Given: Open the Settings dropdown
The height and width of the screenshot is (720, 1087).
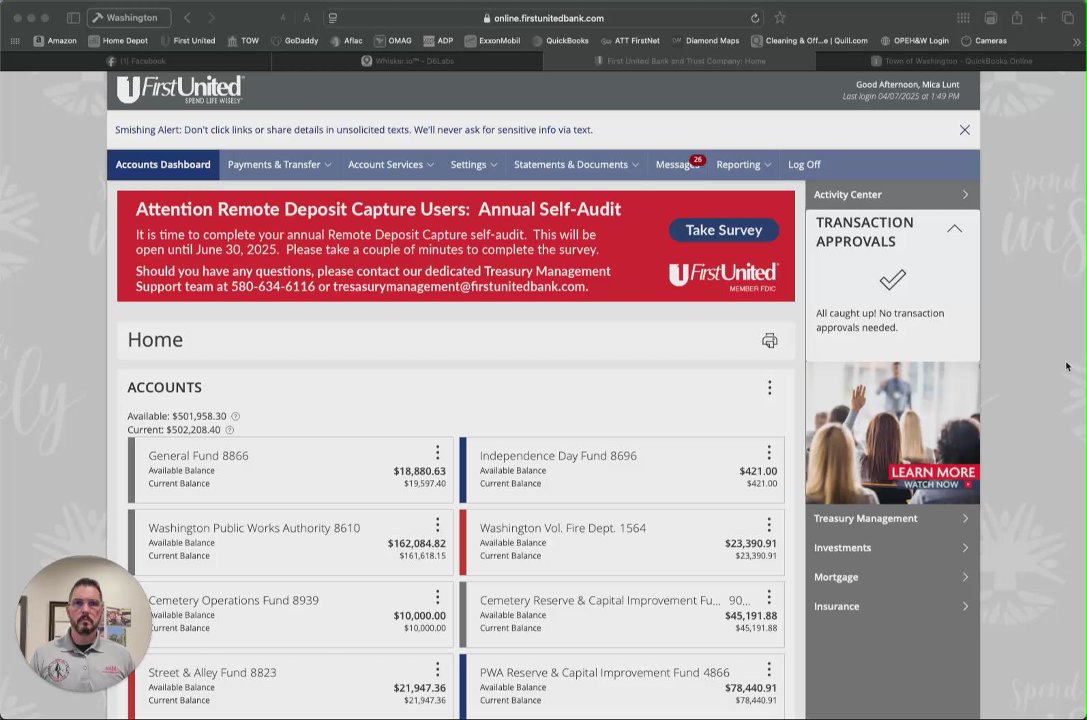Looking at the screenshot, I should [x=474, y=165].
